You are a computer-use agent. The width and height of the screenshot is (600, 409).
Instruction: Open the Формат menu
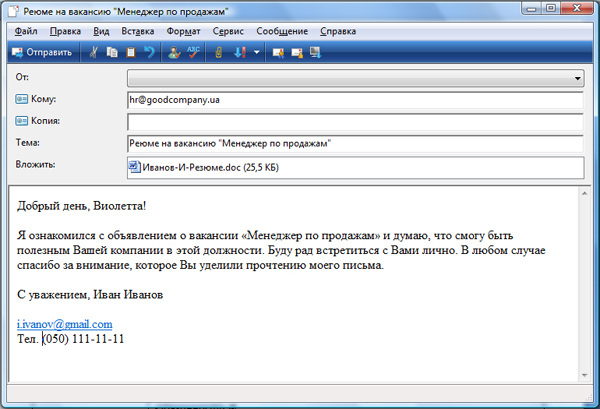(183, 31)
